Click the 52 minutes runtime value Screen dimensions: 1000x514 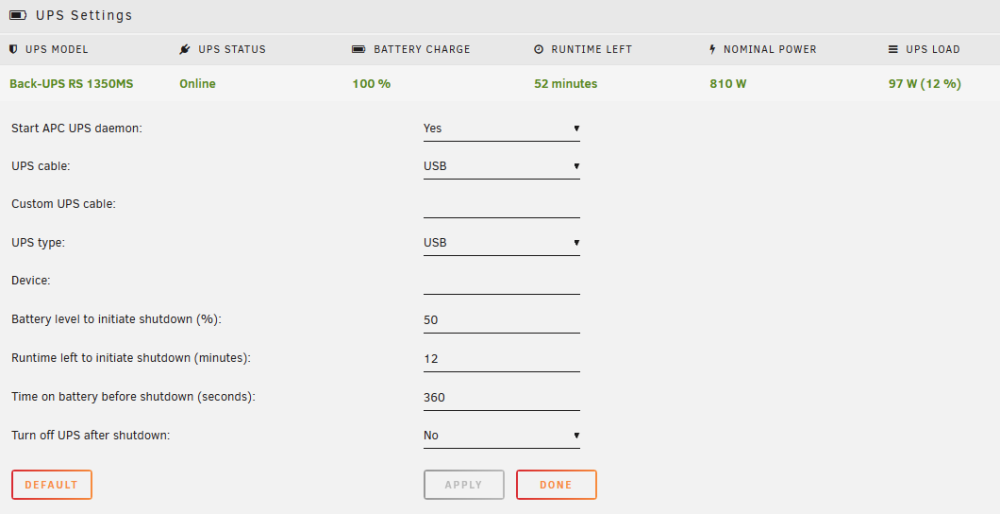pos(566,84)
